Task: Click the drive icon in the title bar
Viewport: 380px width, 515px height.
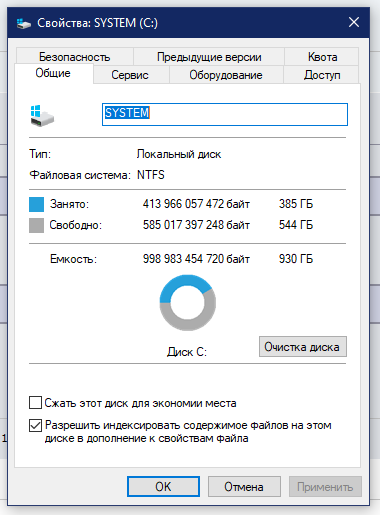Action: point(24,23)
